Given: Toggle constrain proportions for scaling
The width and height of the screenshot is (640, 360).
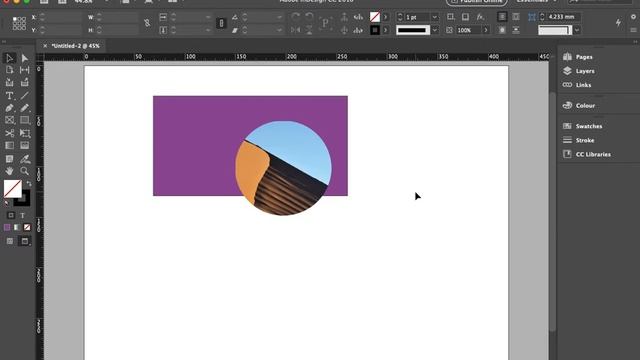Looking at the screenshot, I should tap(221, 23).
